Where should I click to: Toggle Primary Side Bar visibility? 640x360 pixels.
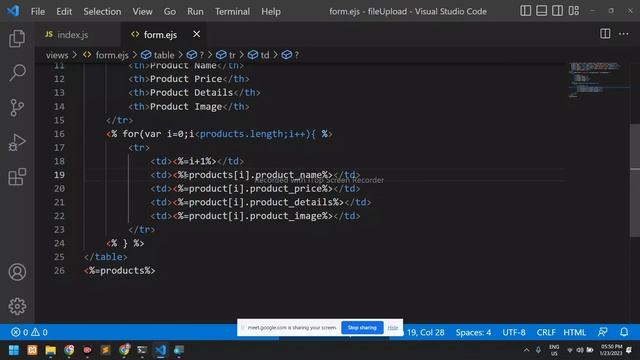click(526, 11)
